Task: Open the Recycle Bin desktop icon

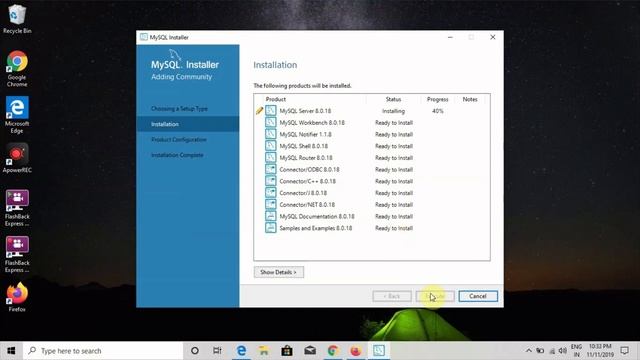Action: coord(16,18)
